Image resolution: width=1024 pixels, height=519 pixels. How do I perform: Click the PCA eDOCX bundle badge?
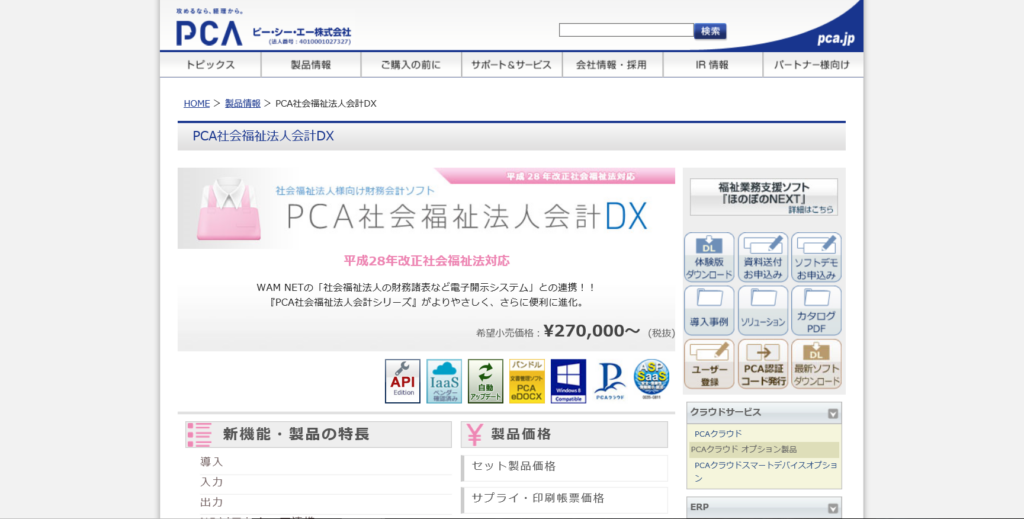click(x=527, y=381)
